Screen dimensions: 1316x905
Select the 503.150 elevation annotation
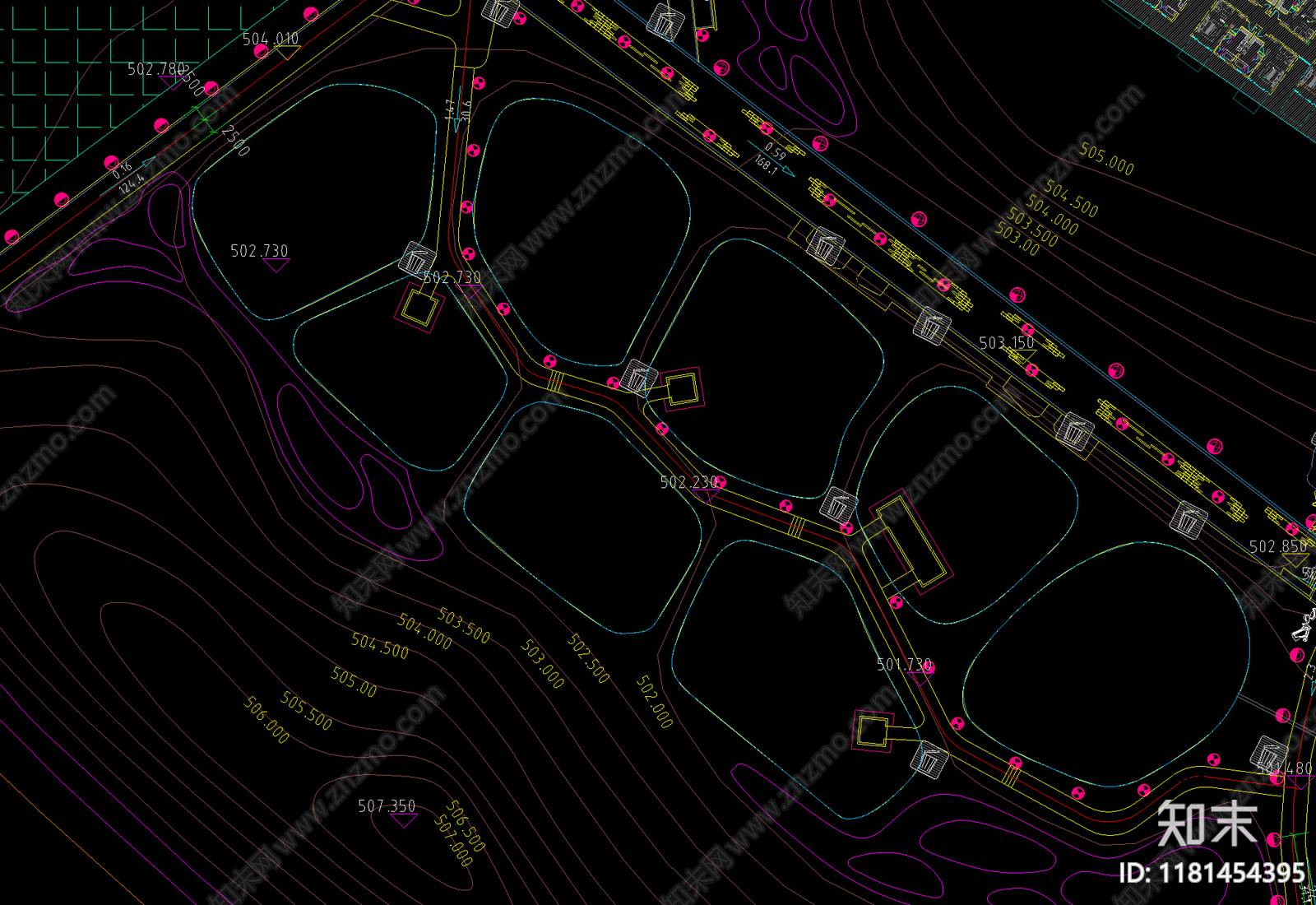1007,342
